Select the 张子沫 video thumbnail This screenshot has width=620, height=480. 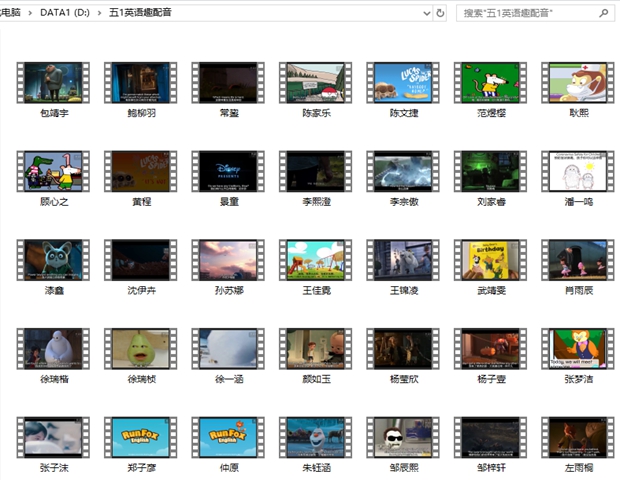[x=53, y=437]
